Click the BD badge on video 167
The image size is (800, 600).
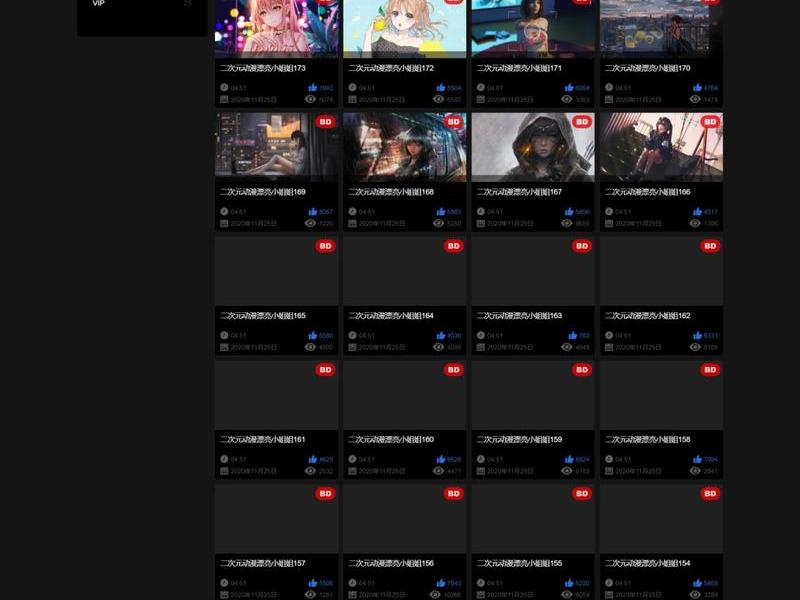point(582,121)
